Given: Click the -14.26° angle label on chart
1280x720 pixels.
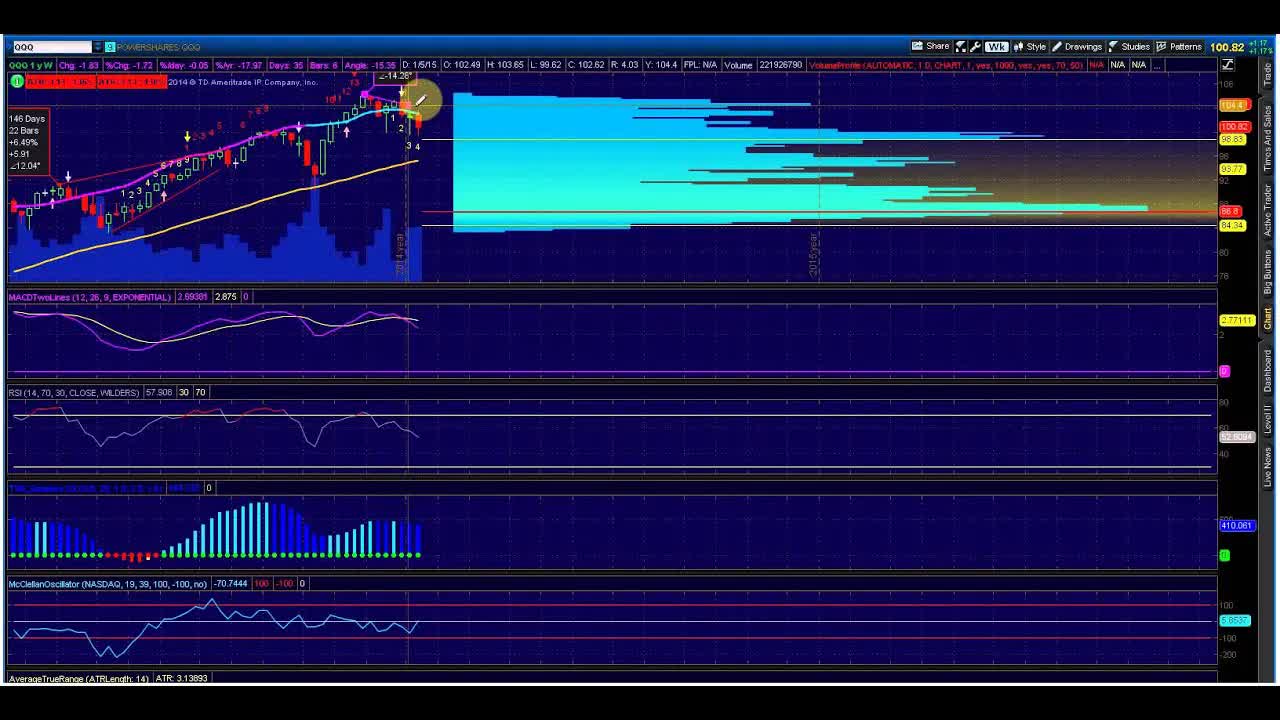Looking at the screenshot, I should coord(396,76).
